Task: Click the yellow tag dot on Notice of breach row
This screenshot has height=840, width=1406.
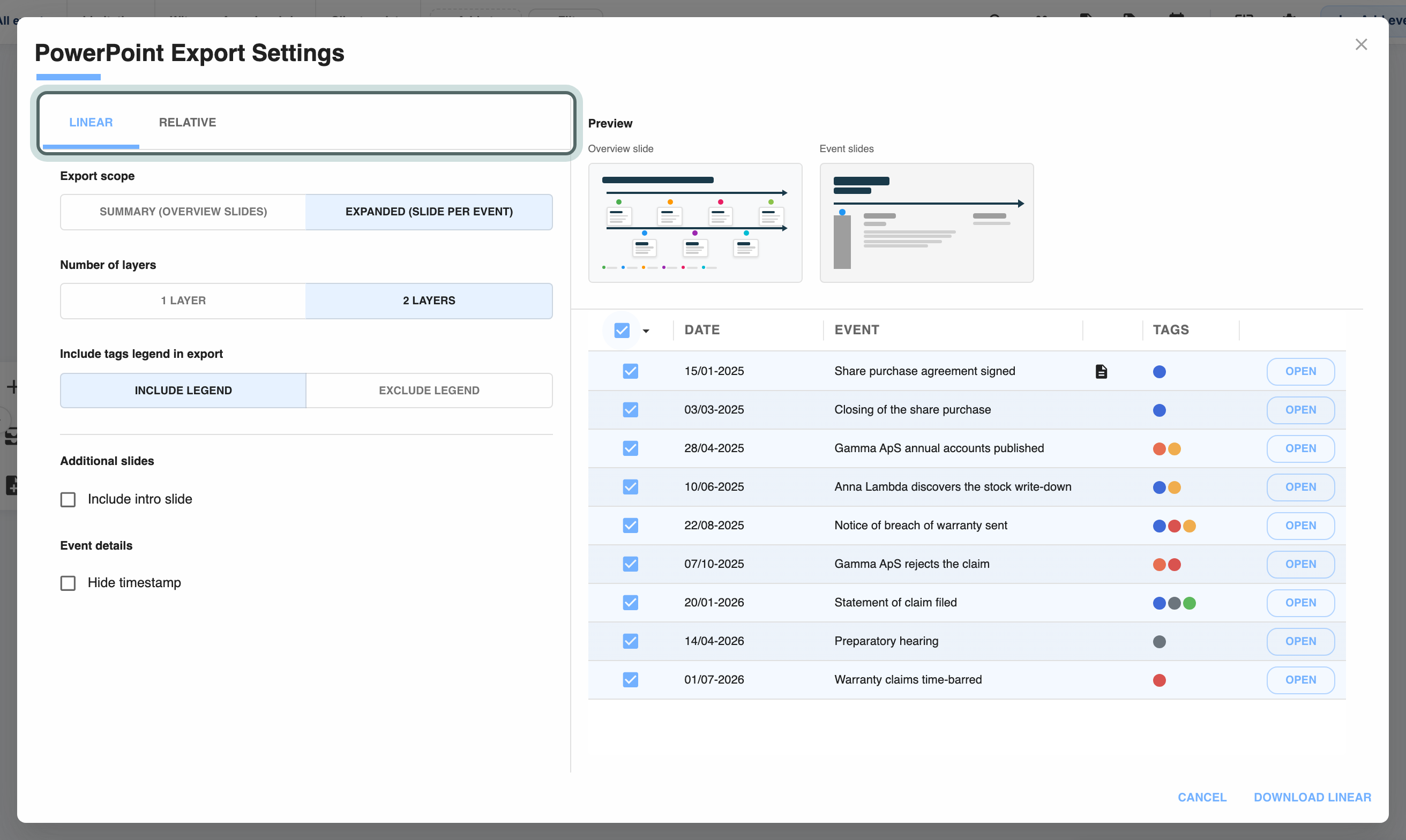Action: (1189, 527)
